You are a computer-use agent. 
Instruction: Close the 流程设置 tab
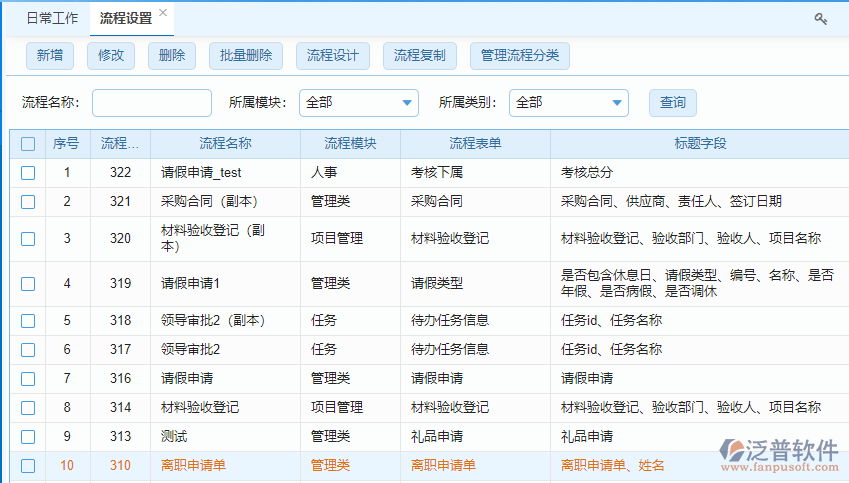[x=164, y=13]
